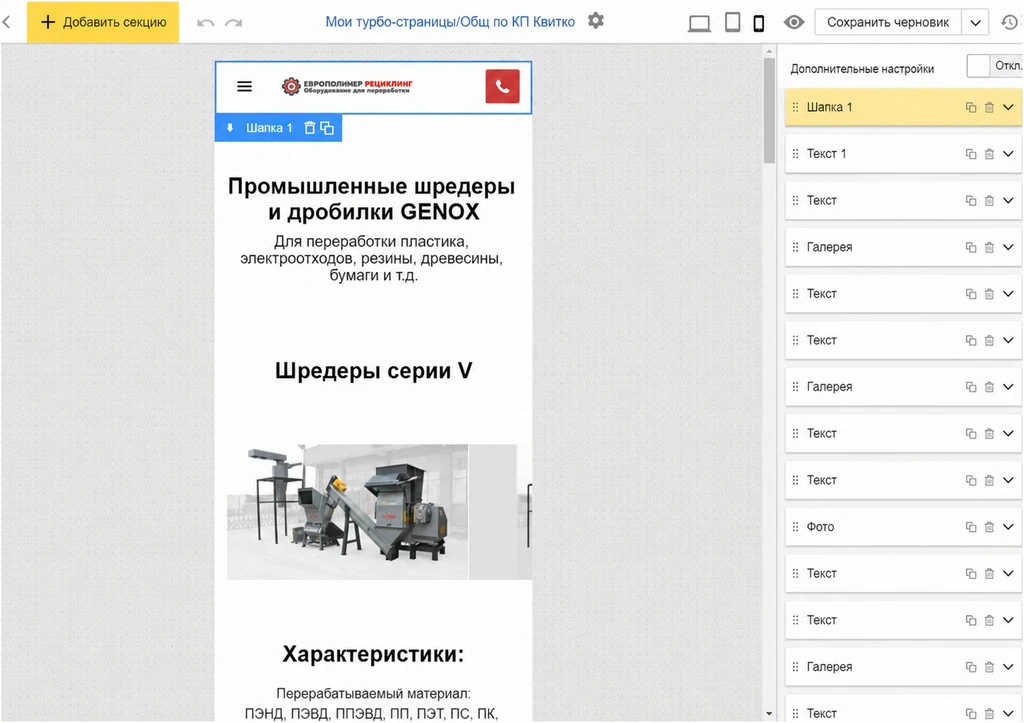Click the back arrow at top left

[7, 22]
